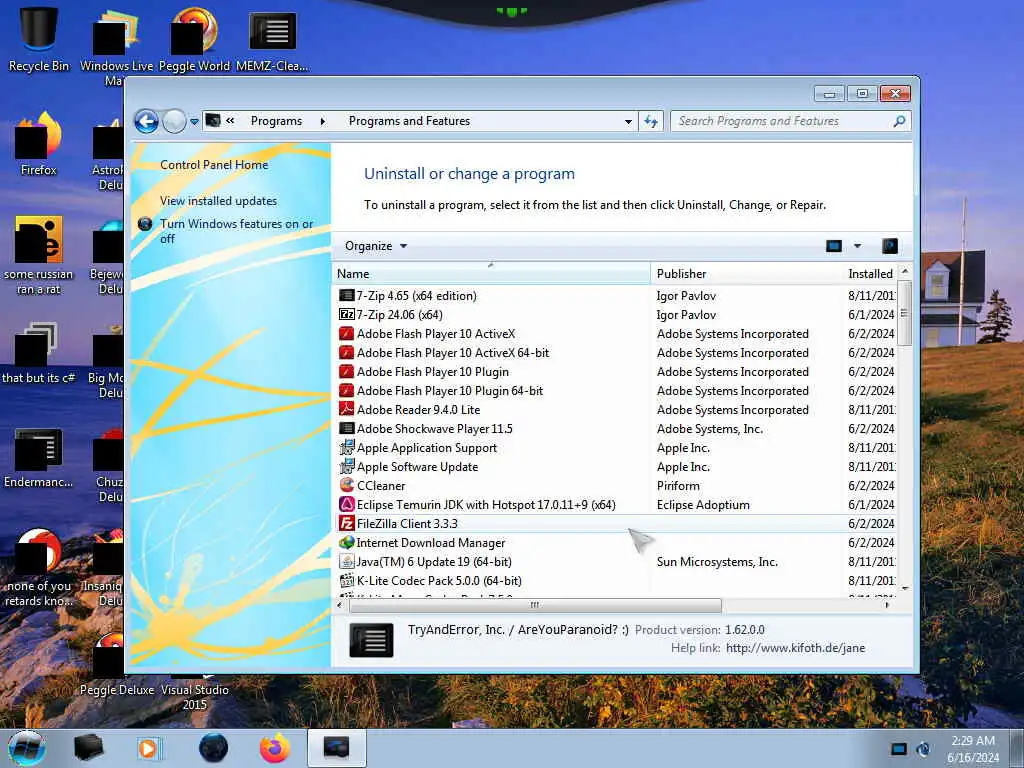Image resolution: width=1024 pixels, height=768 pixels.
Task: Expand the arrow after Programs breadcrumb
Action: point(323,121)
